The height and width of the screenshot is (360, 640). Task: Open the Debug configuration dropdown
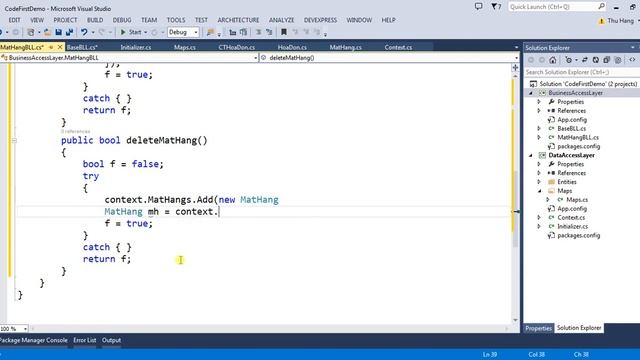coord(183,32)
